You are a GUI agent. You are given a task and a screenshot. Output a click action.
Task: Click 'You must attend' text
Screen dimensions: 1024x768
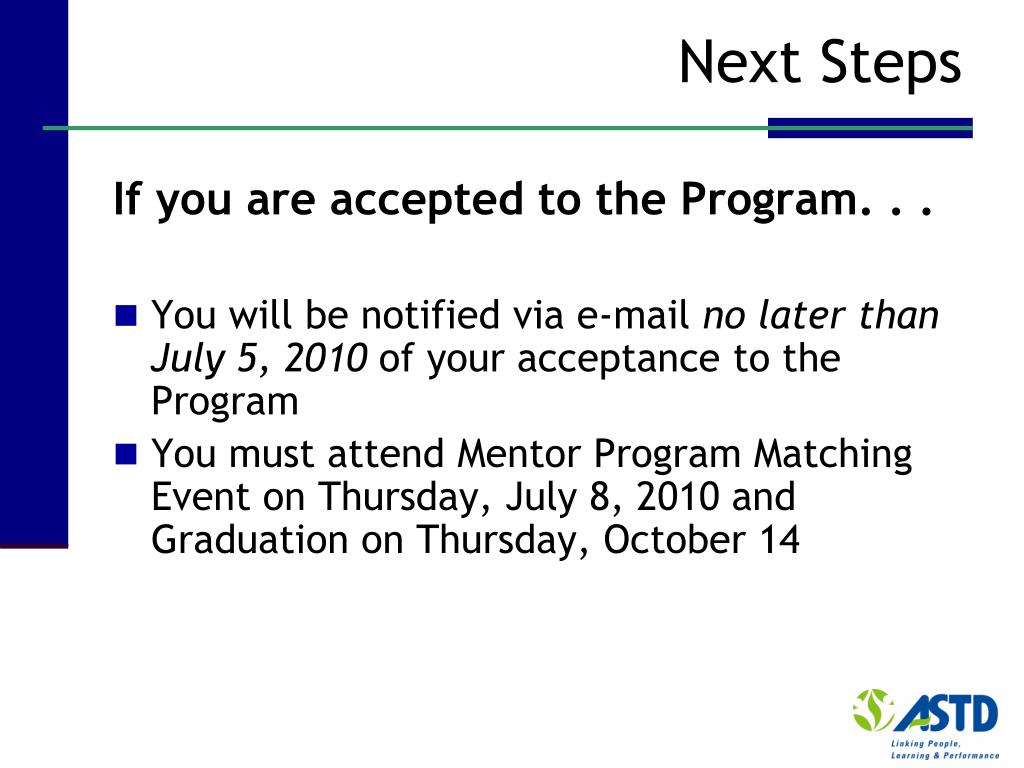tap(298, 454)
